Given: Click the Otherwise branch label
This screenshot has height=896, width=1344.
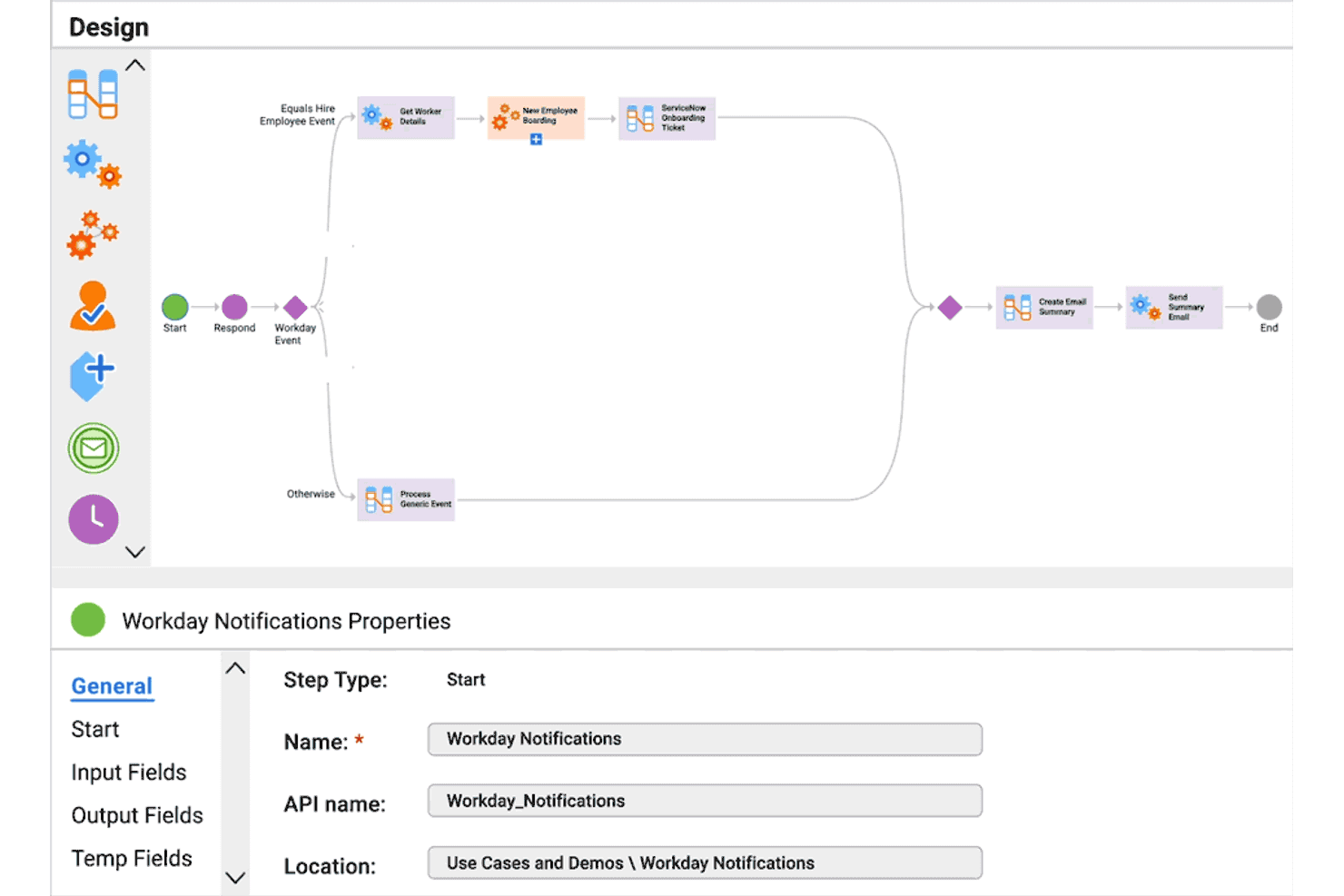Looking at the screenshot, I should pos(311,494).
